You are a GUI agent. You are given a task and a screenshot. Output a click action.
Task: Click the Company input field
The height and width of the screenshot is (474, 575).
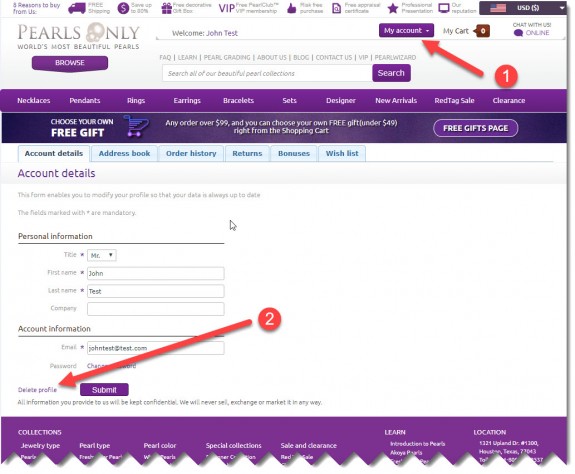tap(155, 309)
